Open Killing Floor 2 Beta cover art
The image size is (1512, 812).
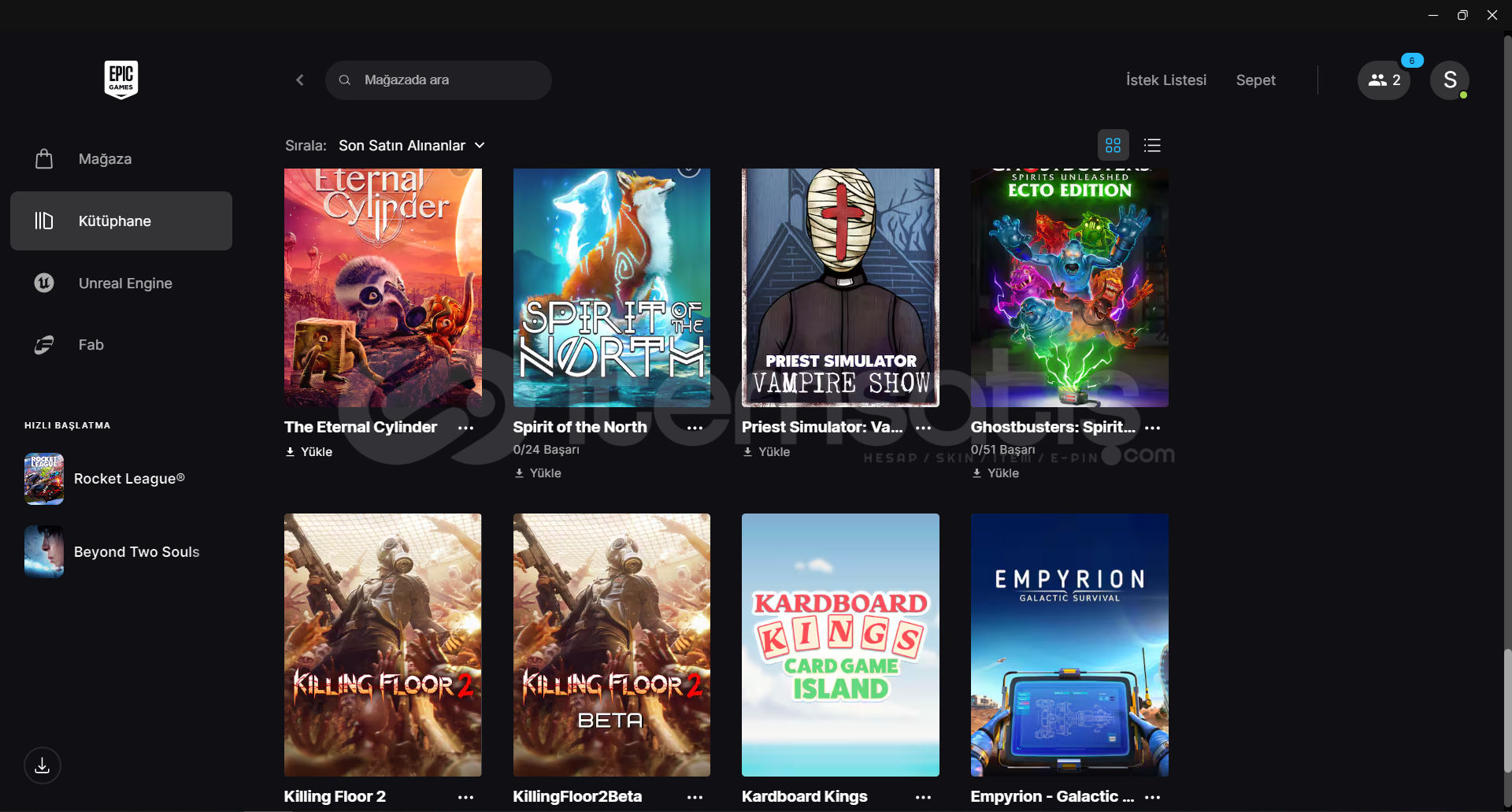coord(612,645)
